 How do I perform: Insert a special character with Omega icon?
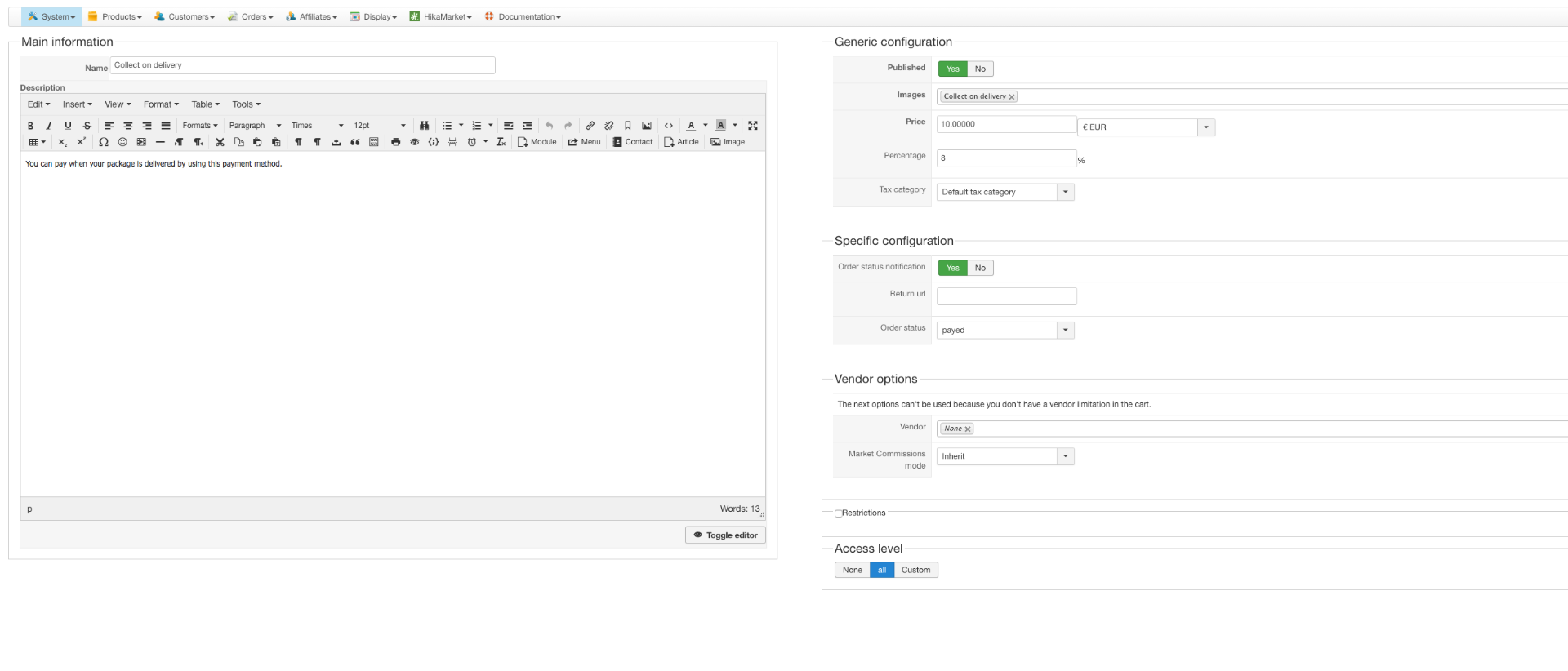[x=104, y=142]
